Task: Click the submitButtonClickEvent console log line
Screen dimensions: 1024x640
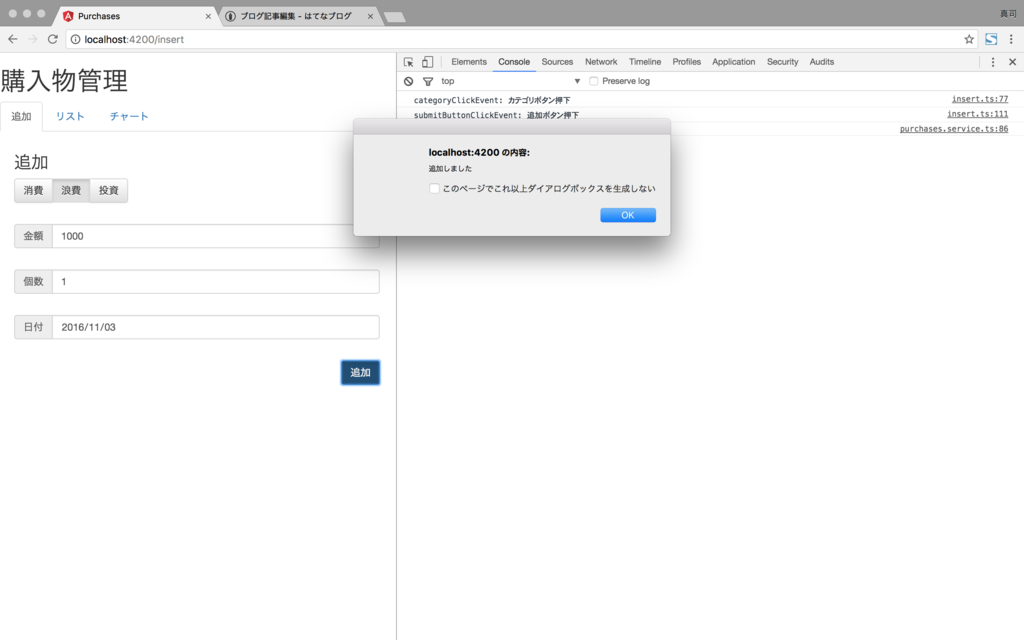Action: (x=496, y=115)
